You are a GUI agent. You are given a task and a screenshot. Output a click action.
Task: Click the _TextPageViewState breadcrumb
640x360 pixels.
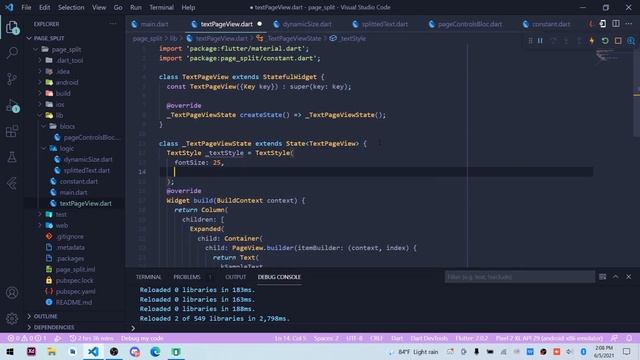point(294,38)
